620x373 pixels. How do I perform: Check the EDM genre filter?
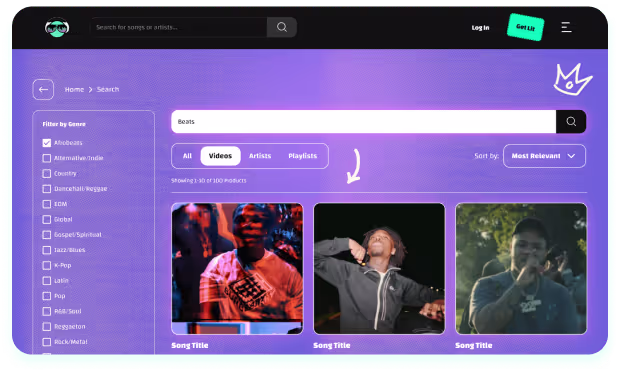tap(47, 204)
